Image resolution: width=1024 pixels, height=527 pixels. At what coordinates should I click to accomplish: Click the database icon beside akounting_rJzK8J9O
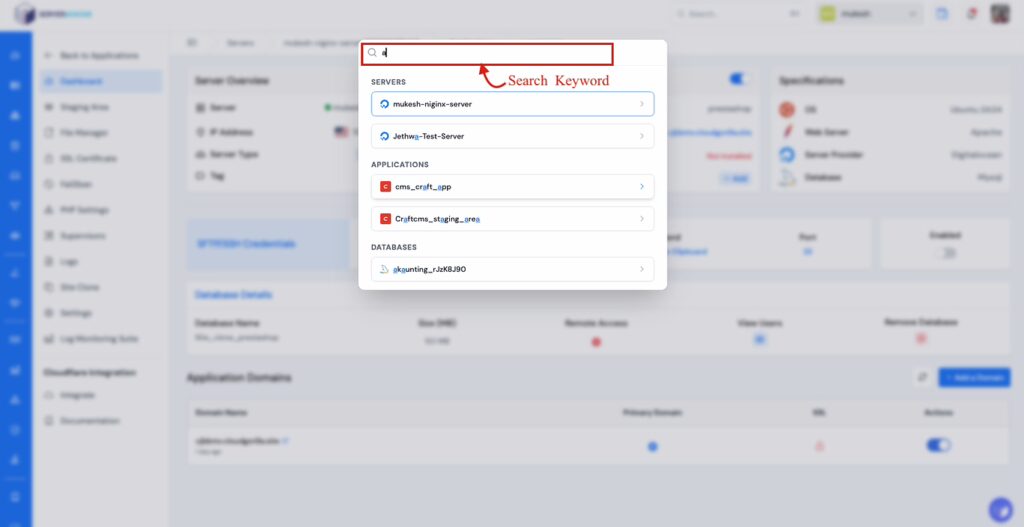point(385,269)
